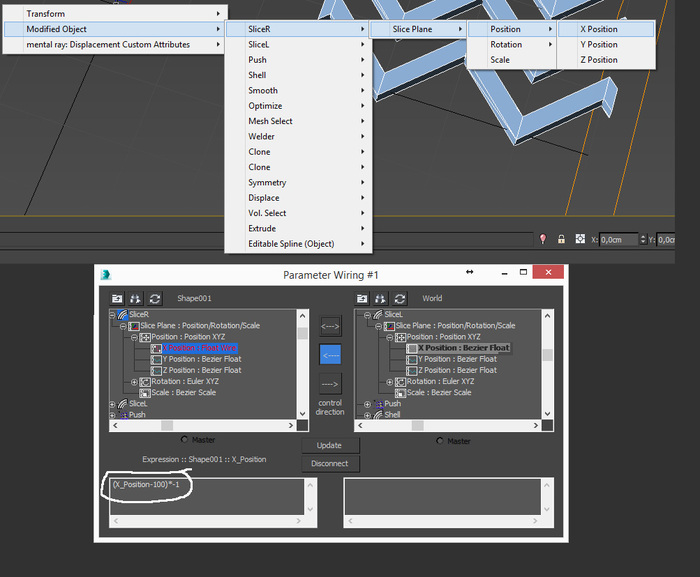
Task: Click the right panel refresh tree icon
Action: pos(400,298)
